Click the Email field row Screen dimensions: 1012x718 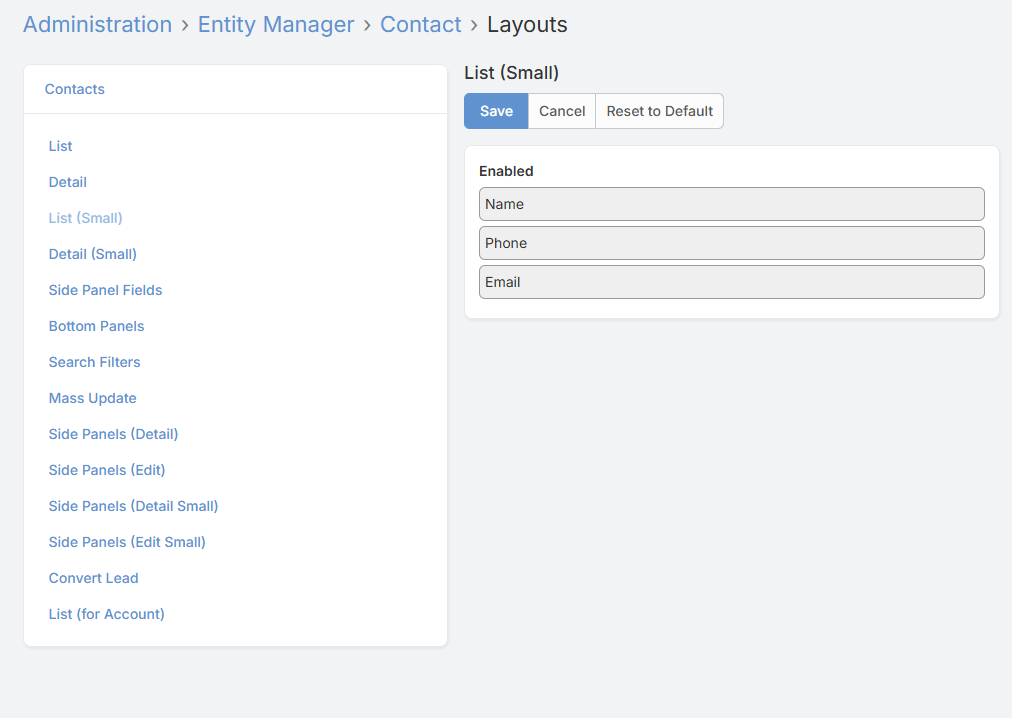(731, 282)
